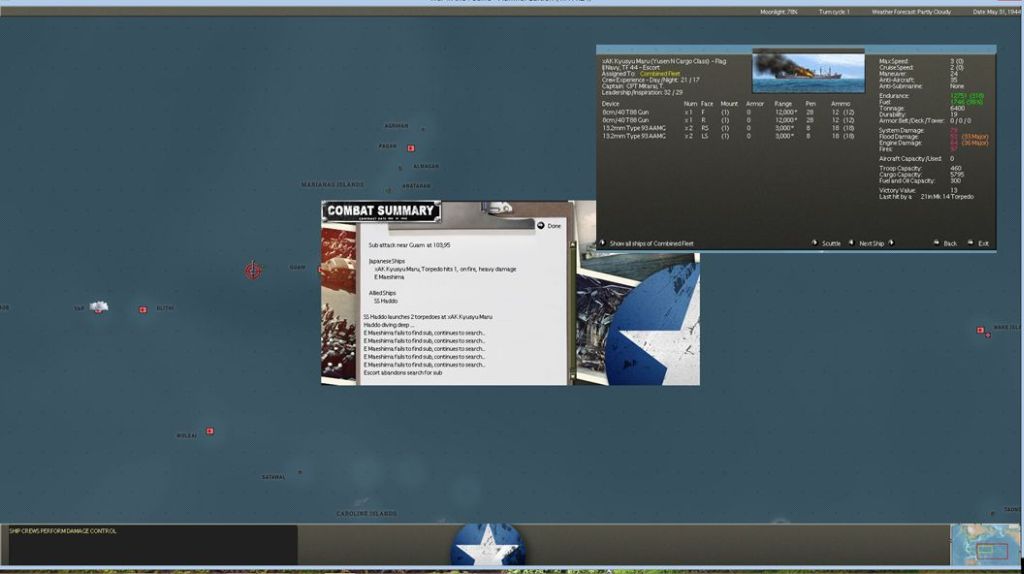
Task: Show all ships of Combined Fleet
Action: (651, 244)
